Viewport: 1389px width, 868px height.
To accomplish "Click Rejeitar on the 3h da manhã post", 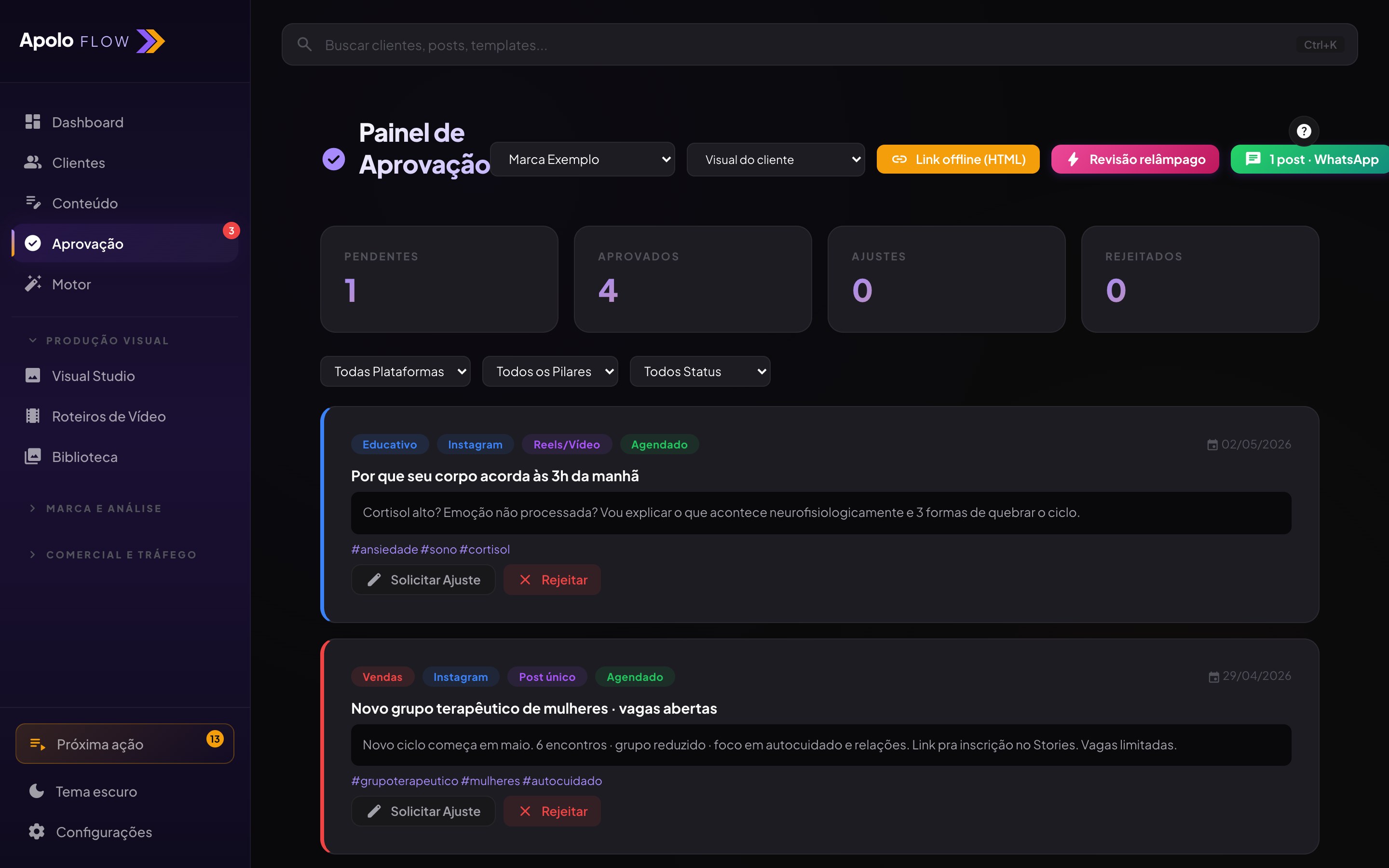I will click(x=552, y=580).
